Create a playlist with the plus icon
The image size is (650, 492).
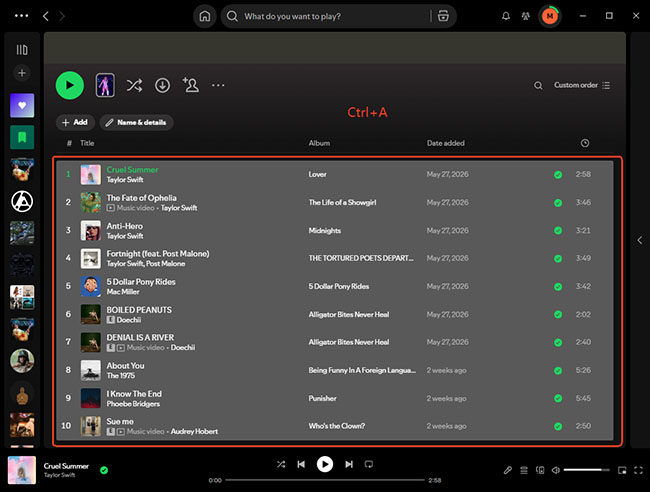[x=22, y=73]
